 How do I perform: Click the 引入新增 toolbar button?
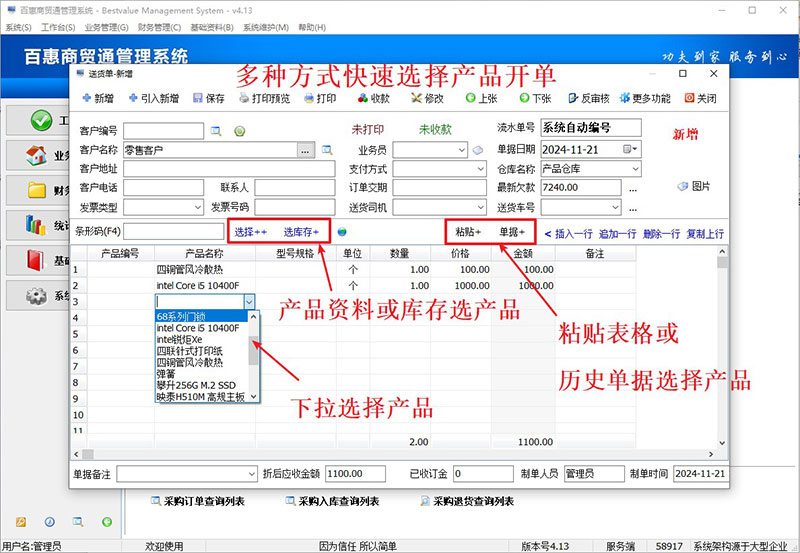point(154,98)
